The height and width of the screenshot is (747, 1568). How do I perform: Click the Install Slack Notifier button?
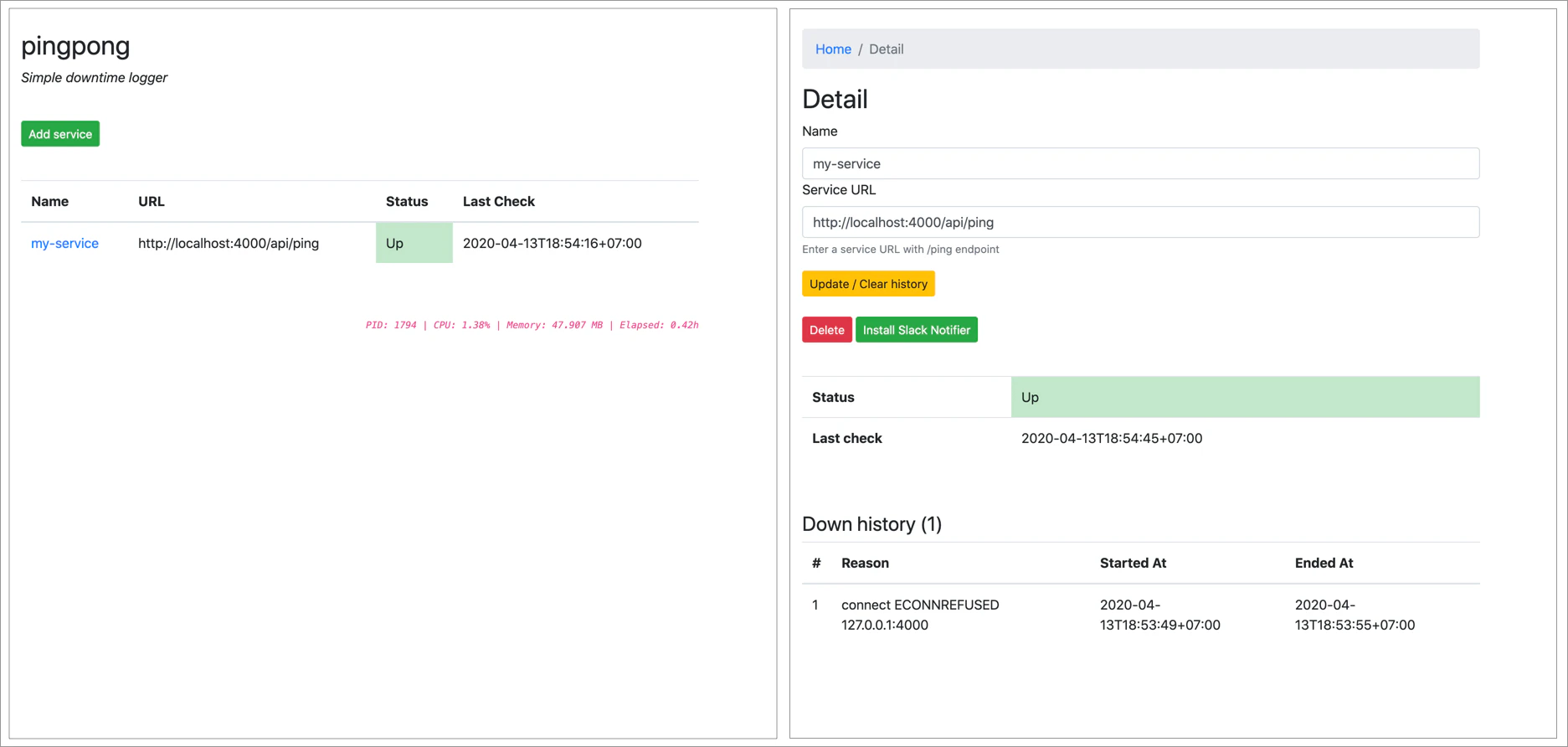[917, 330]
